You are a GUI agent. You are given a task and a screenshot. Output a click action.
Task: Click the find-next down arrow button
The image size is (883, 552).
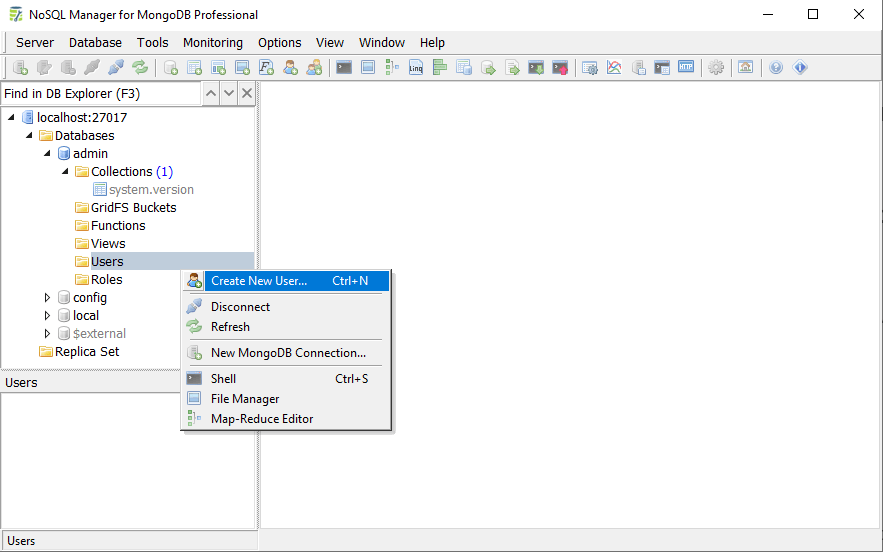229,93
